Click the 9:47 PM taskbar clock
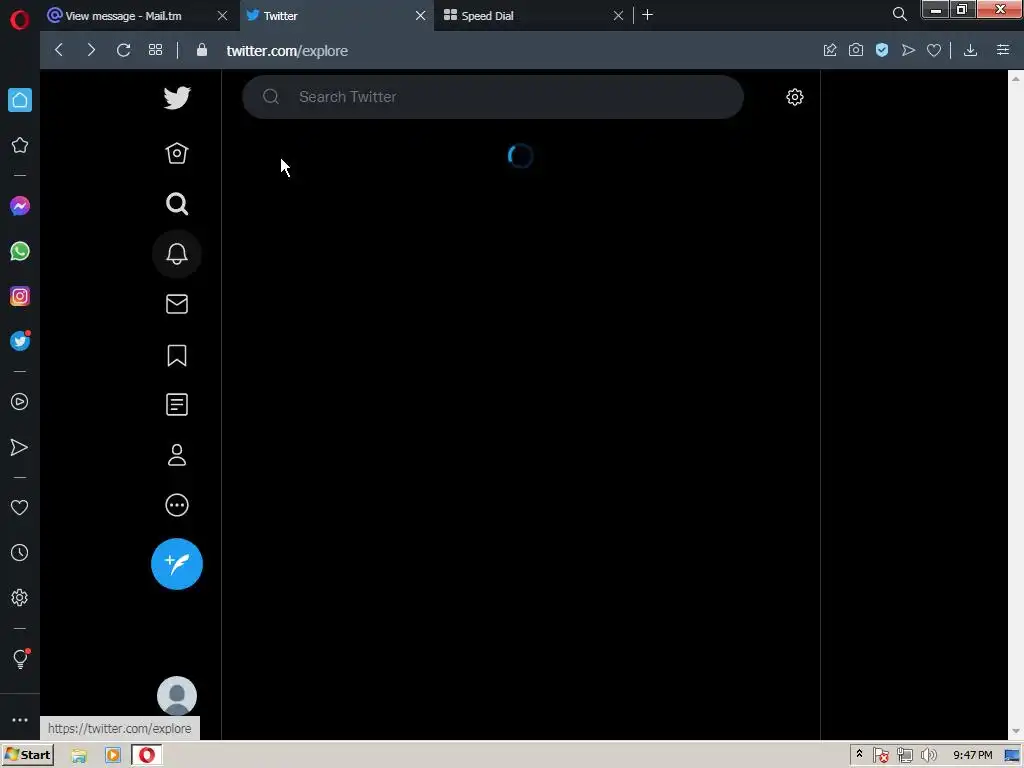 [x=972, y=756]
